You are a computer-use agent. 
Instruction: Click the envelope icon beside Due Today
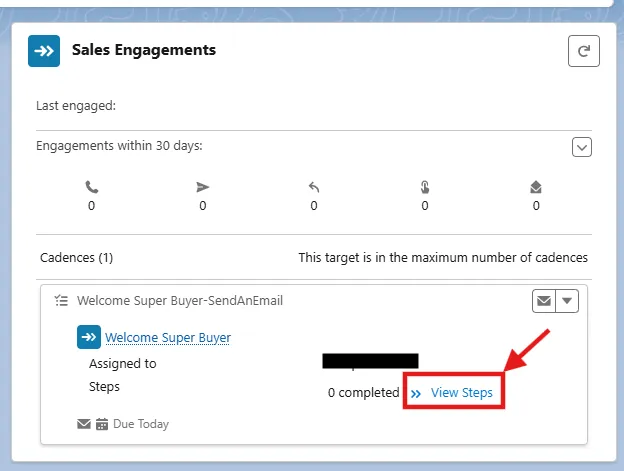tap(84, 424)
